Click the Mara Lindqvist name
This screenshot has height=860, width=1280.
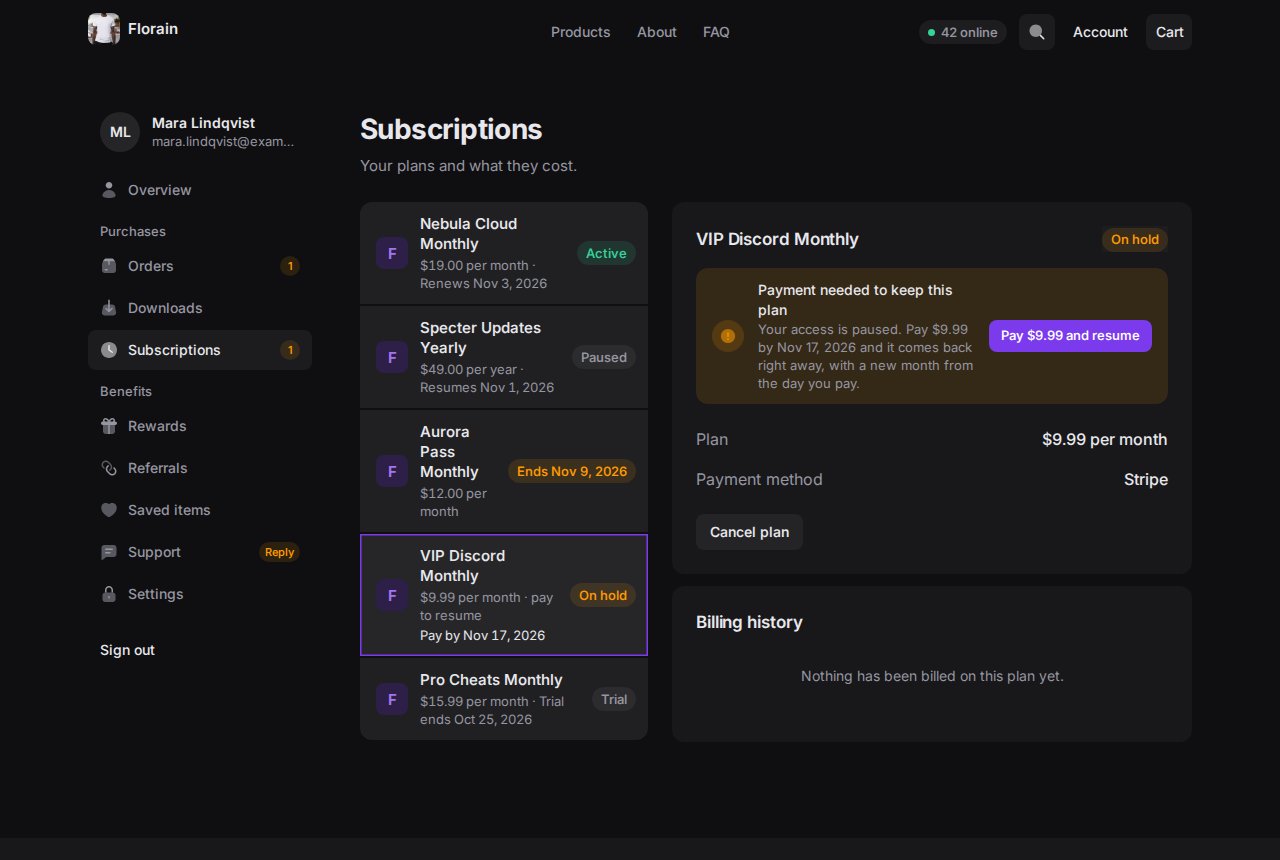(x=203, y=123)
